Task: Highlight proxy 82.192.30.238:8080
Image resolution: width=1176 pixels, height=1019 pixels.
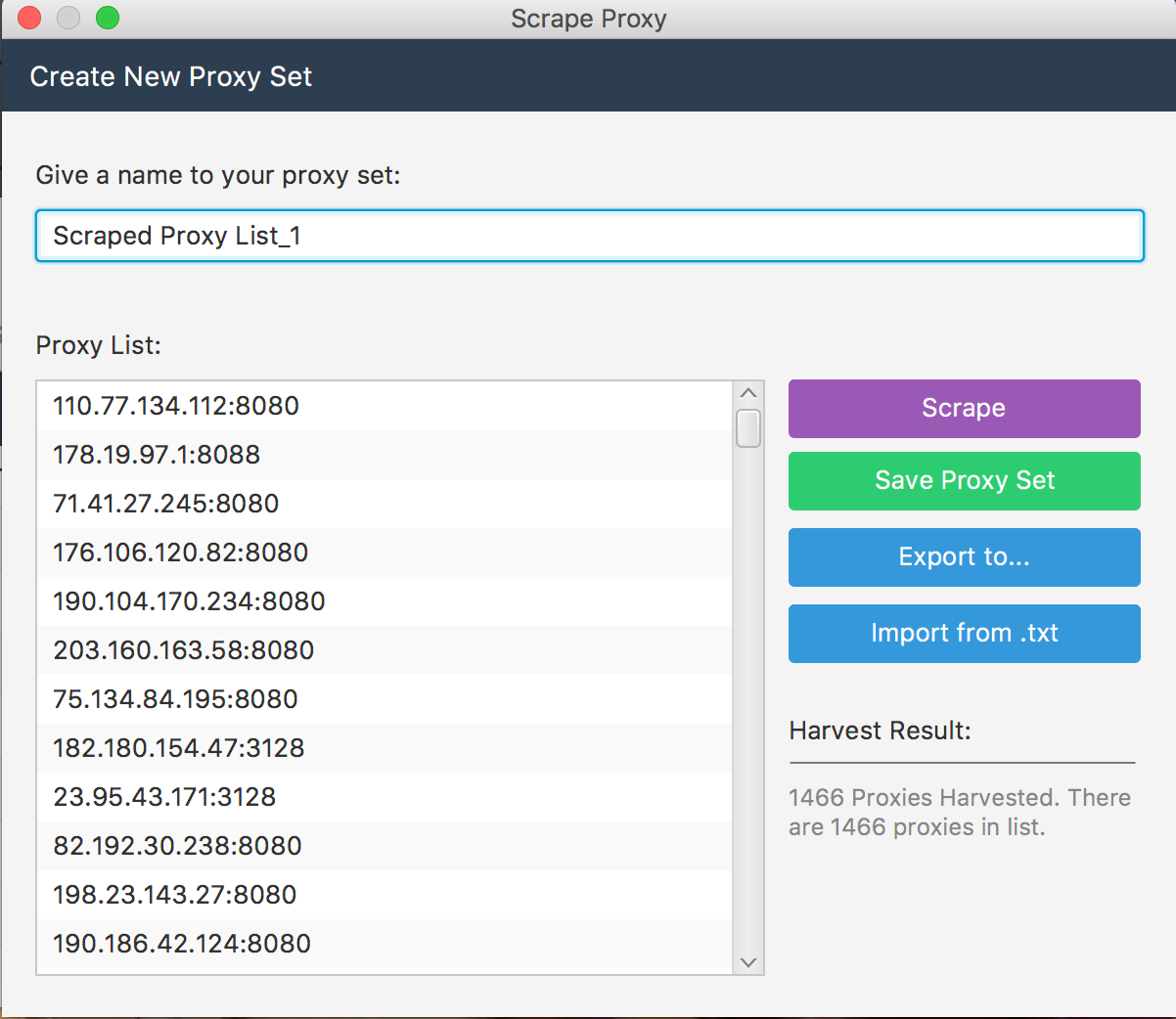Action: 177,846
